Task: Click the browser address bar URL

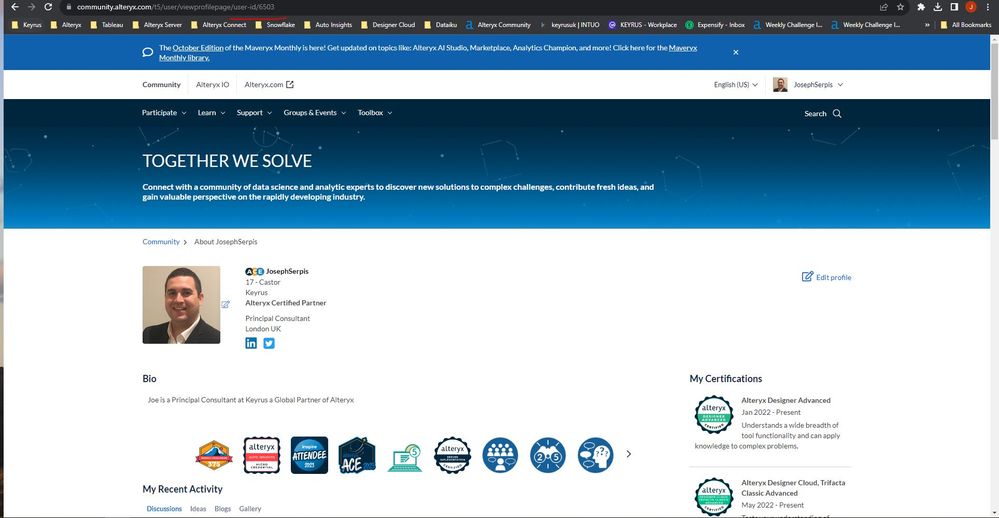Action: tap(175, 7)
